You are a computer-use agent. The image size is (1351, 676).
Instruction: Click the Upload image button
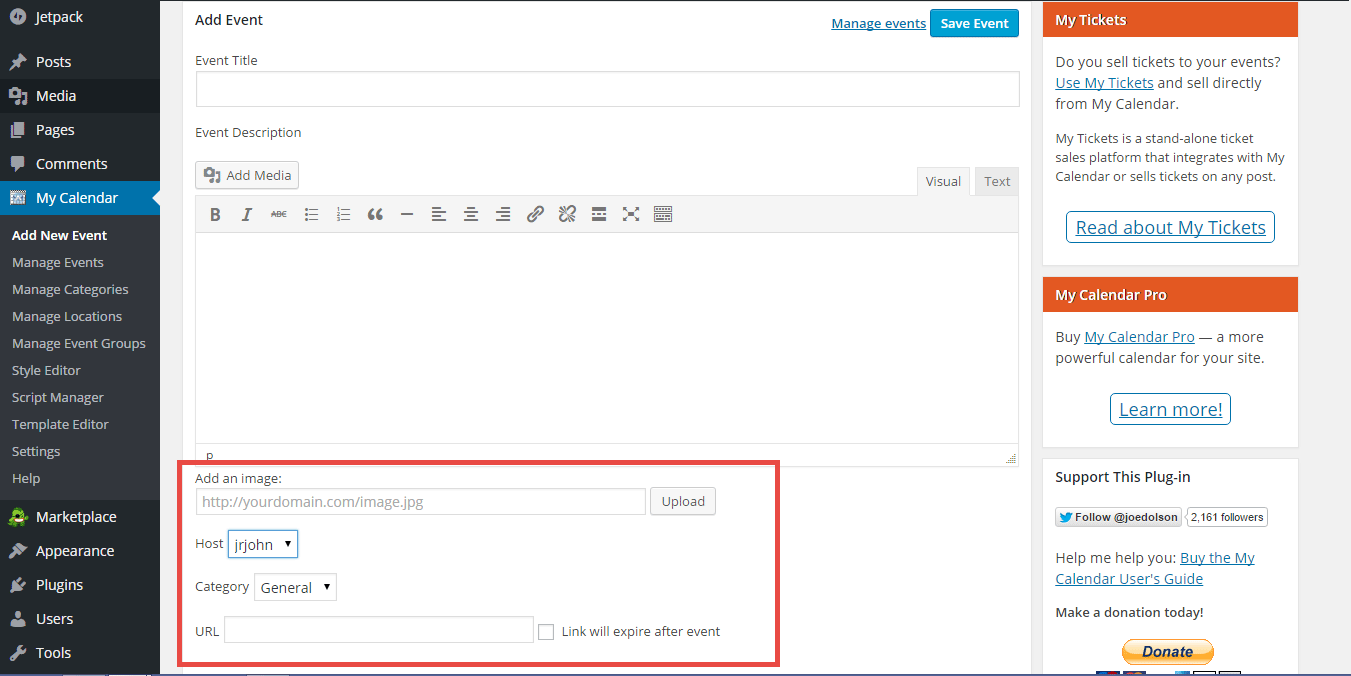click(683, 501)
